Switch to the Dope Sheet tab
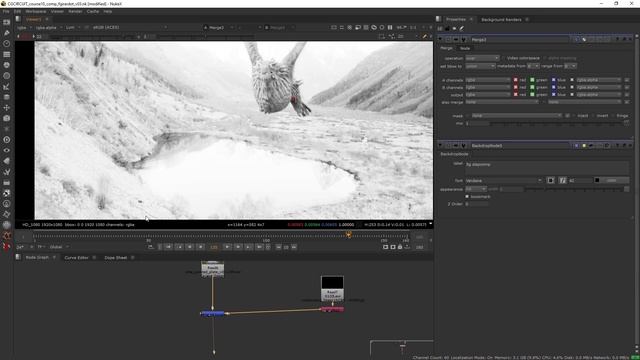This screenshot has height=360, width=640. pos(116,258)
